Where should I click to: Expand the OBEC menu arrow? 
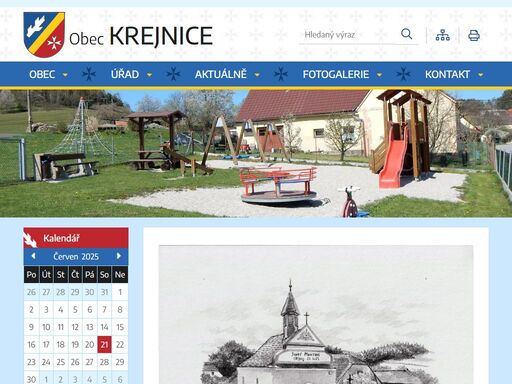(x=65, y=75)
